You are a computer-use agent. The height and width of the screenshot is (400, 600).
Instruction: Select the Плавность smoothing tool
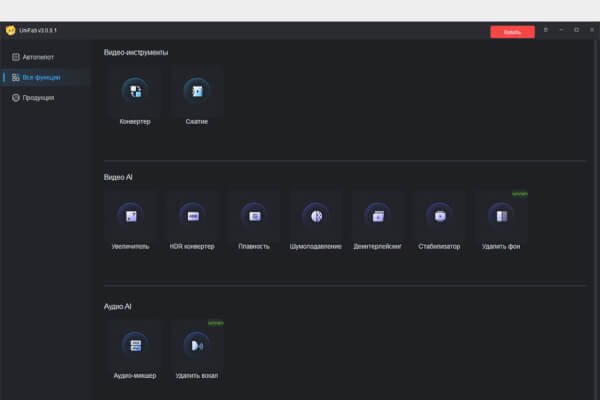254,222
